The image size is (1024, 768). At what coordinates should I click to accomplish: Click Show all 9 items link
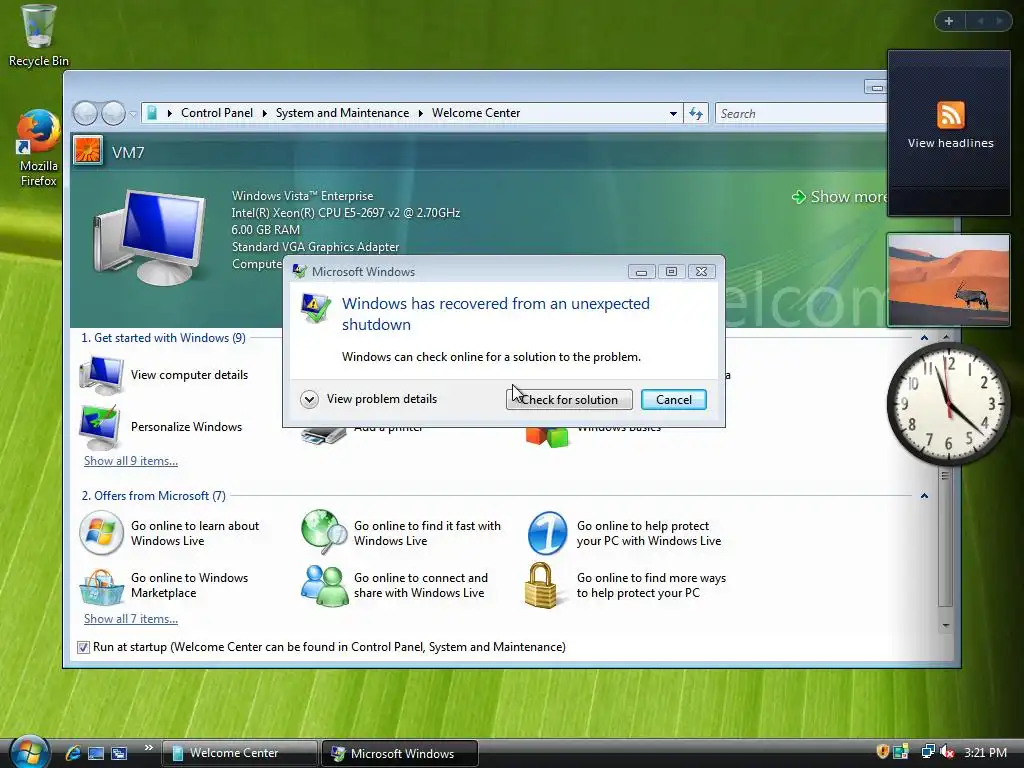(131, 460)
